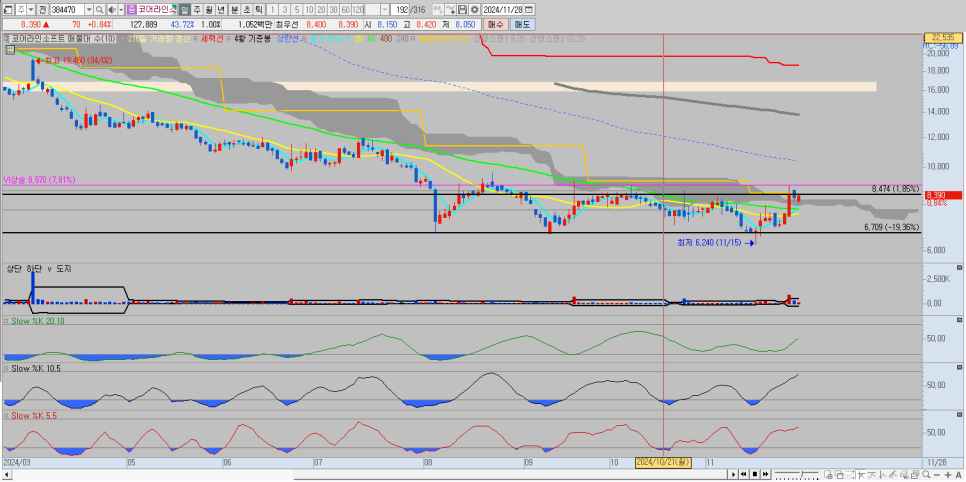Collapse the Slow %K 5.5 panel corner box
The width and height of the screenshot is (966, 482).
[959, 414]
